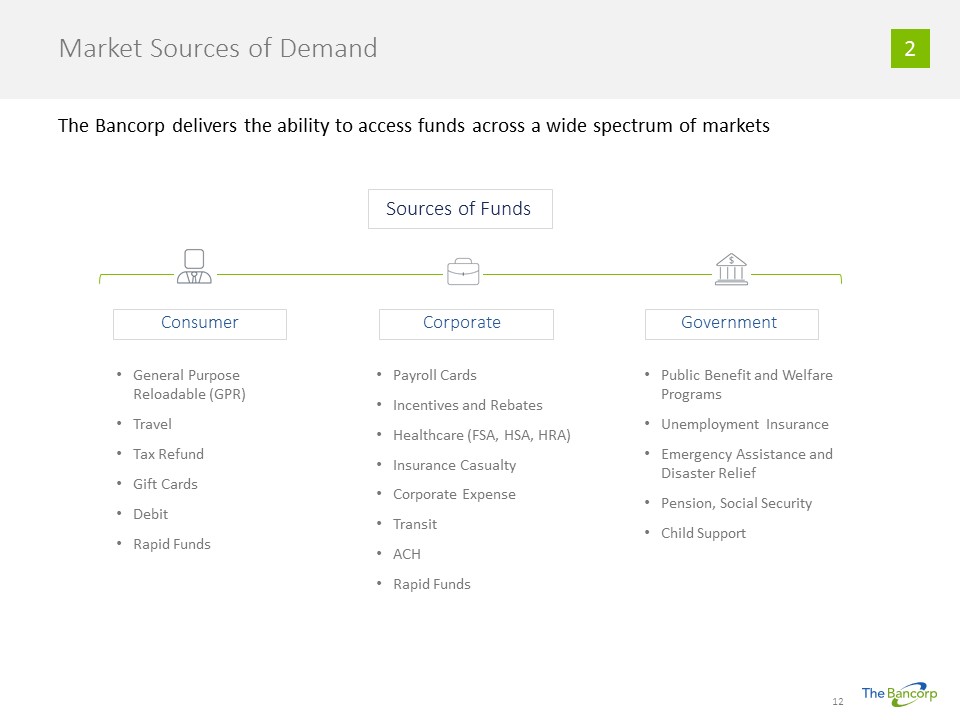The image size is (960, 720).
Task: Select the Sources of Funds box
Action: [x=460, y=209]
